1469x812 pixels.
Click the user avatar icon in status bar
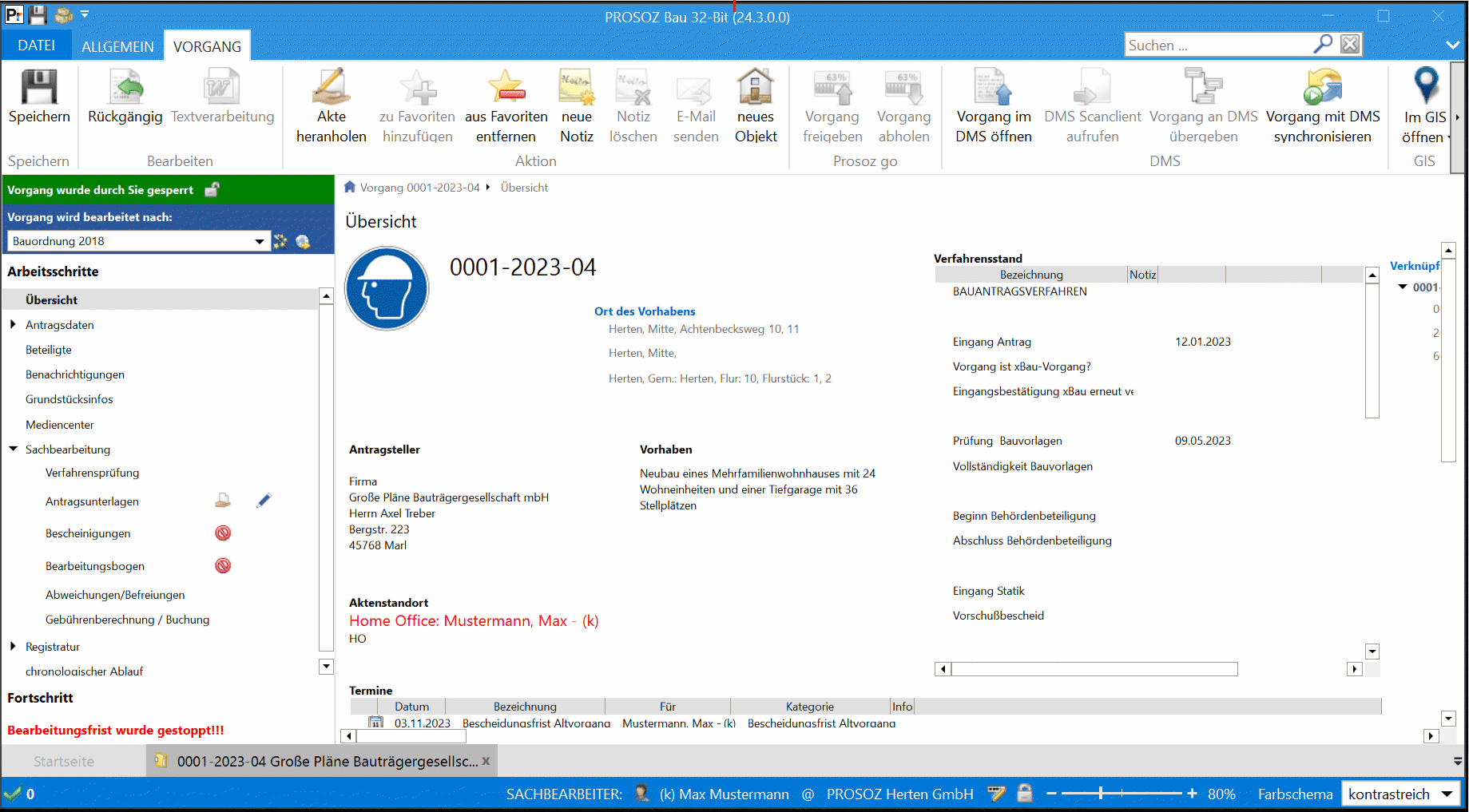click(x=641, y=794)
